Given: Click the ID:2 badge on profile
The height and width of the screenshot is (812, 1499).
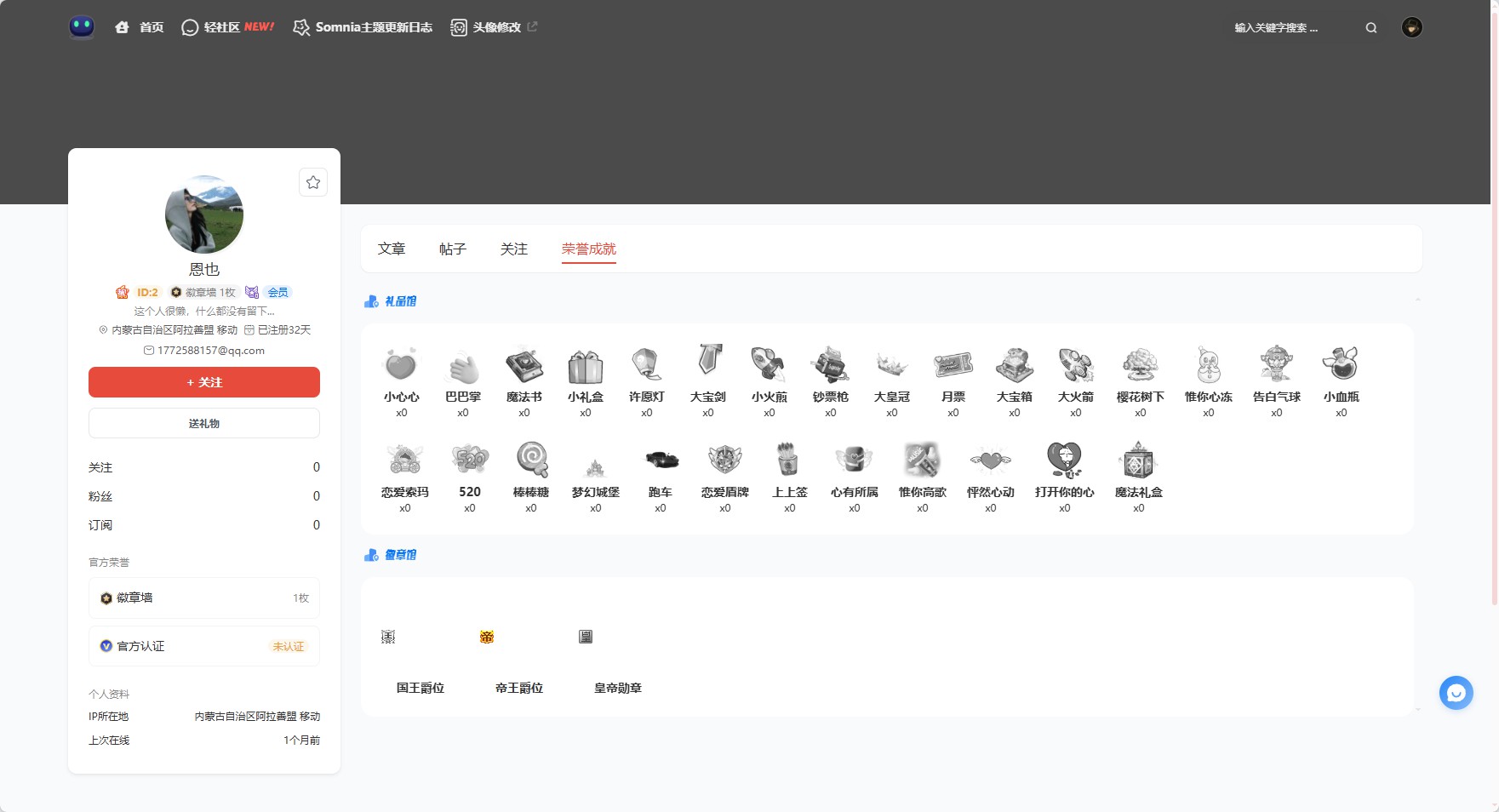Looking at the screenshot, I should (147, 292).
